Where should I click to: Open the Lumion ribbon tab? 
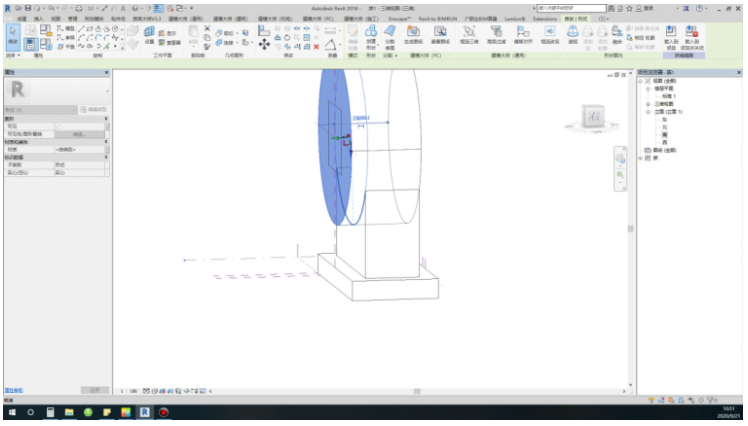(x=515, y=19)
